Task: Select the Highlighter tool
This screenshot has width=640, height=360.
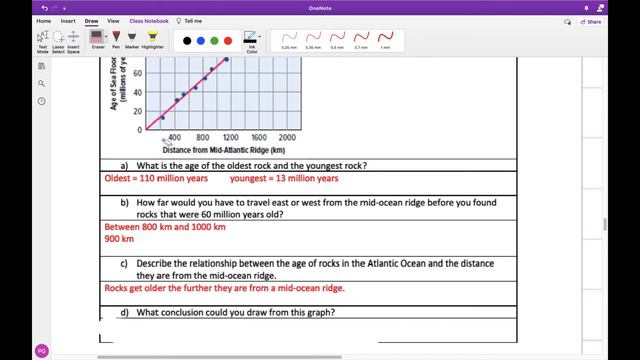Action: tap(153, 40)
